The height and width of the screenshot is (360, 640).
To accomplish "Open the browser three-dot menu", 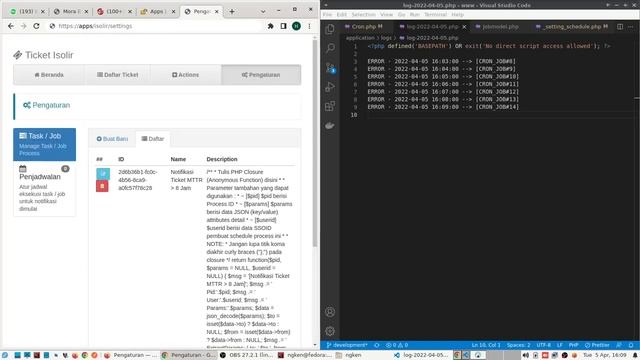I will tap(309, 26).
